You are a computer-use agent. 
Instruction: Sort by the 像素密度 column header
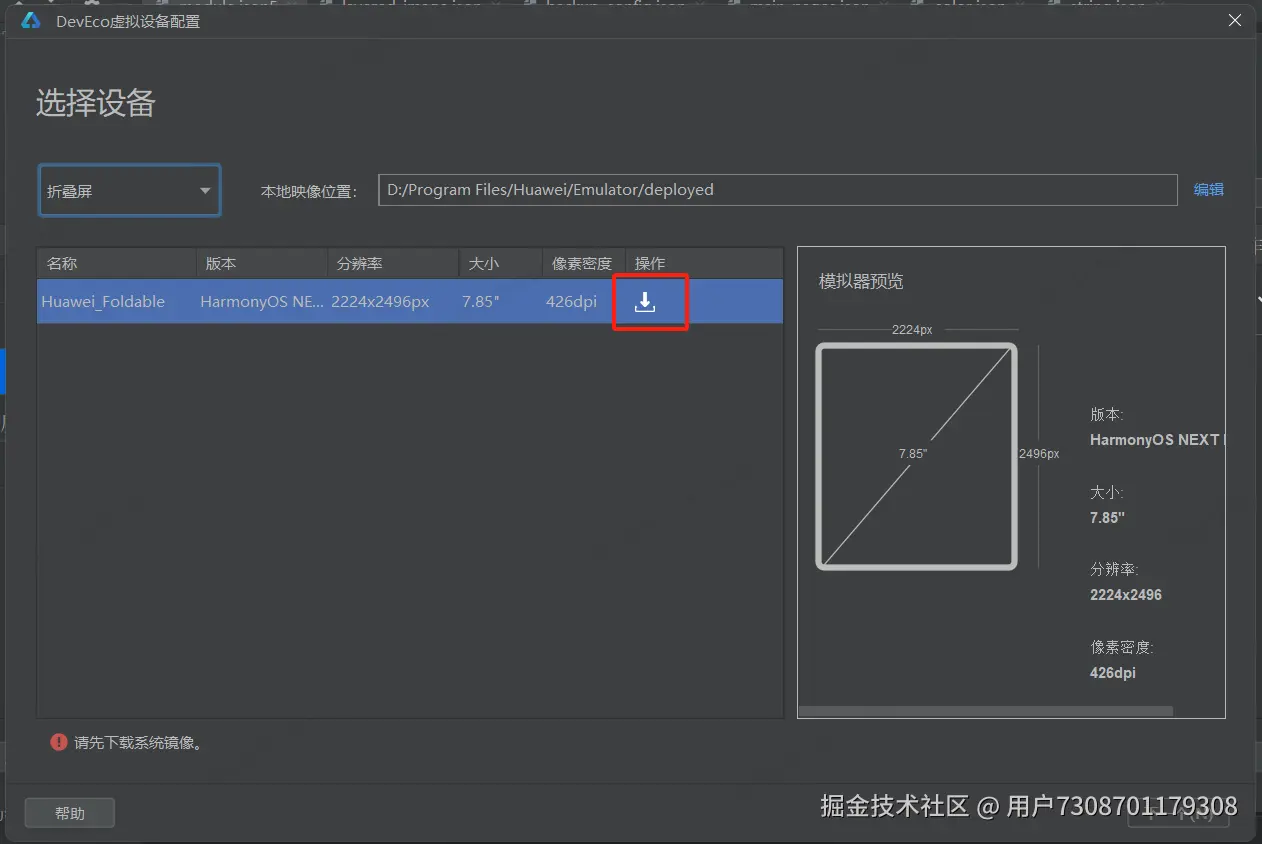(584, 263)
